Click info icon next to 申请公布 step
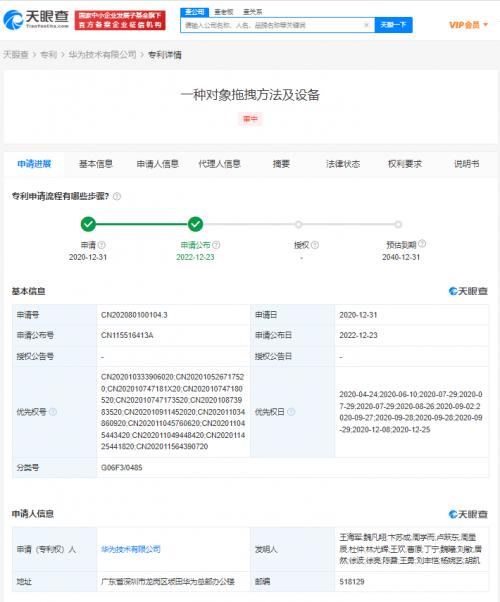 216,245
